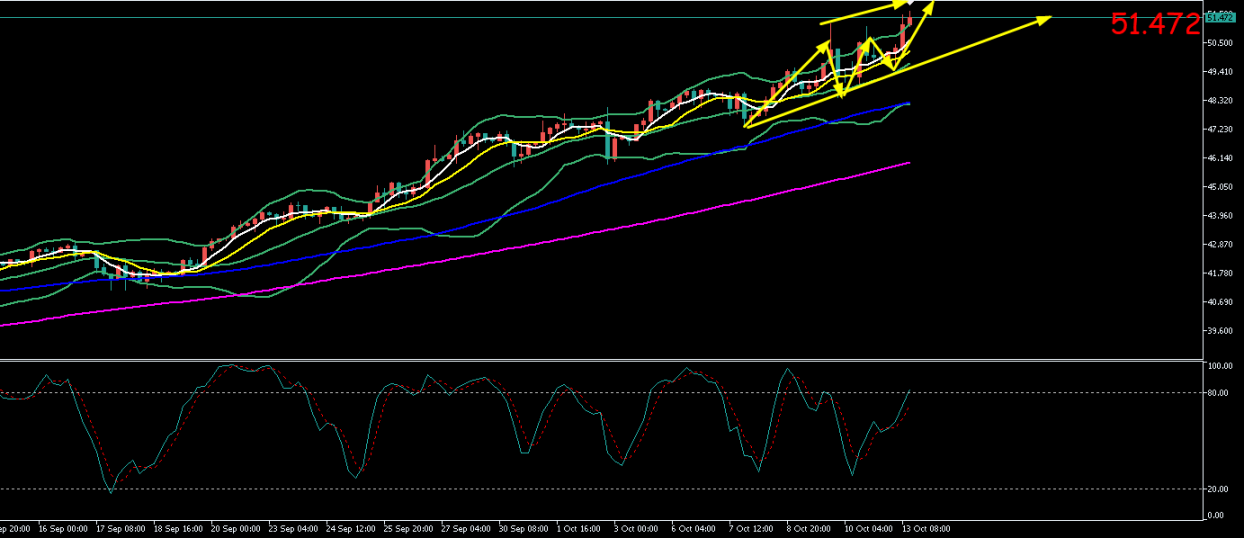This screenshot has height=538, width=1244.
Task: Click the 39.600 price axis label
Action: point(1220,331)
